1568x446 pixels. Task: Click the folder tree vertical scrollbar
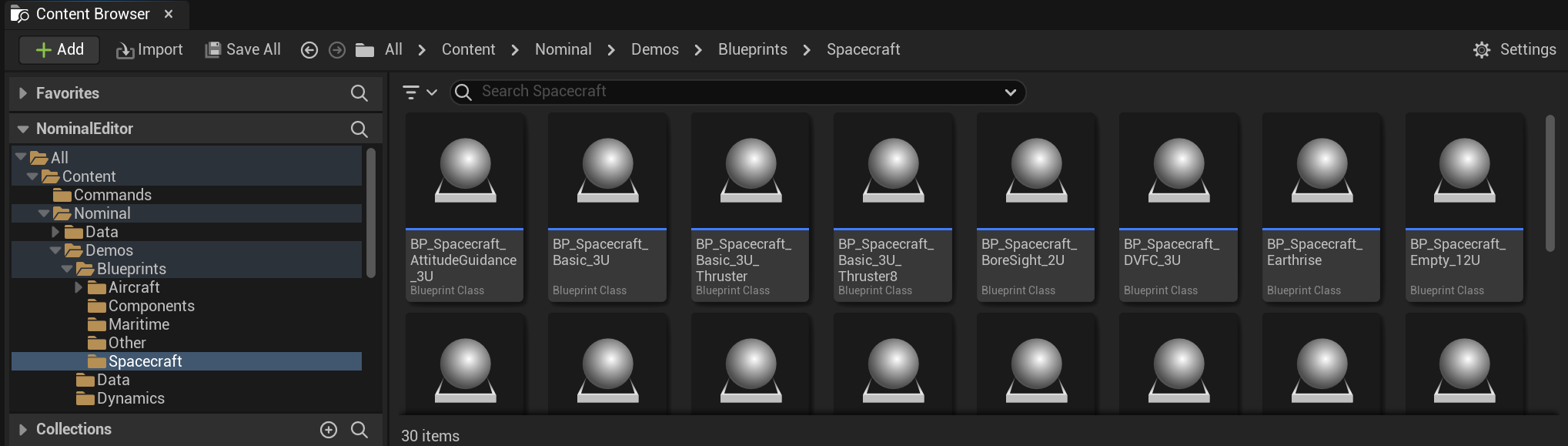[x=371, y=213]
